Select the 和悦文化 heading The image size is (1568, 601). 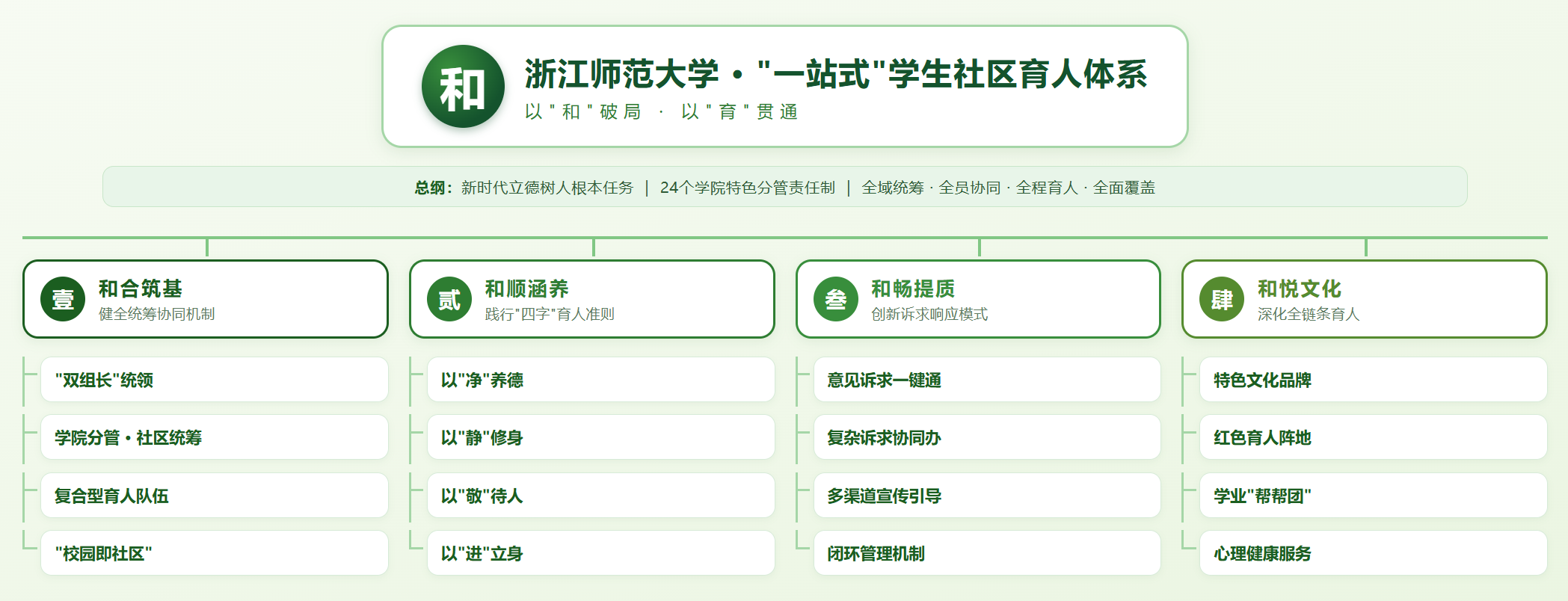pos(1300,289)
